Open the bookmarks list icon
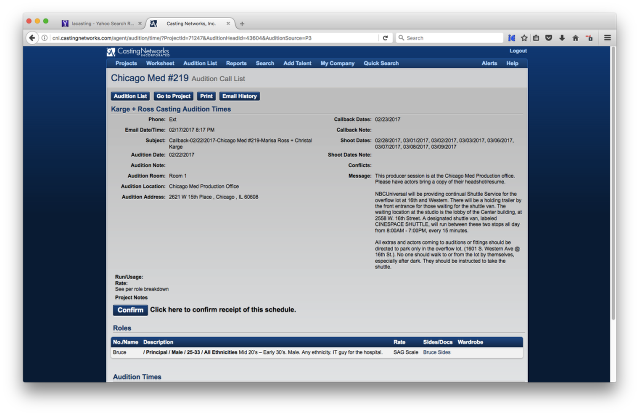Image resolution: width=640 pixels, height=416 pixels. coord(536,38)
